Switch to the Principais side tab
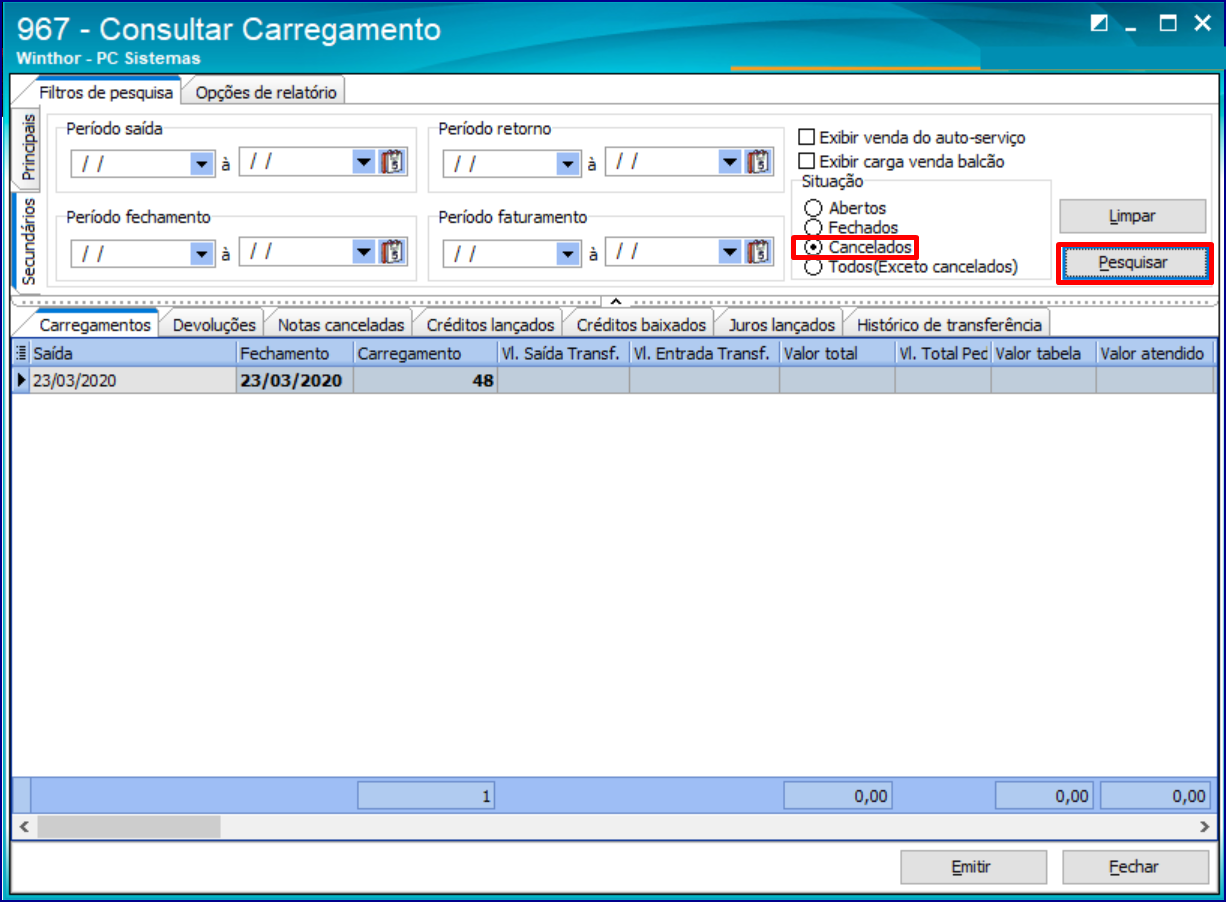 (x=27, y=147)
